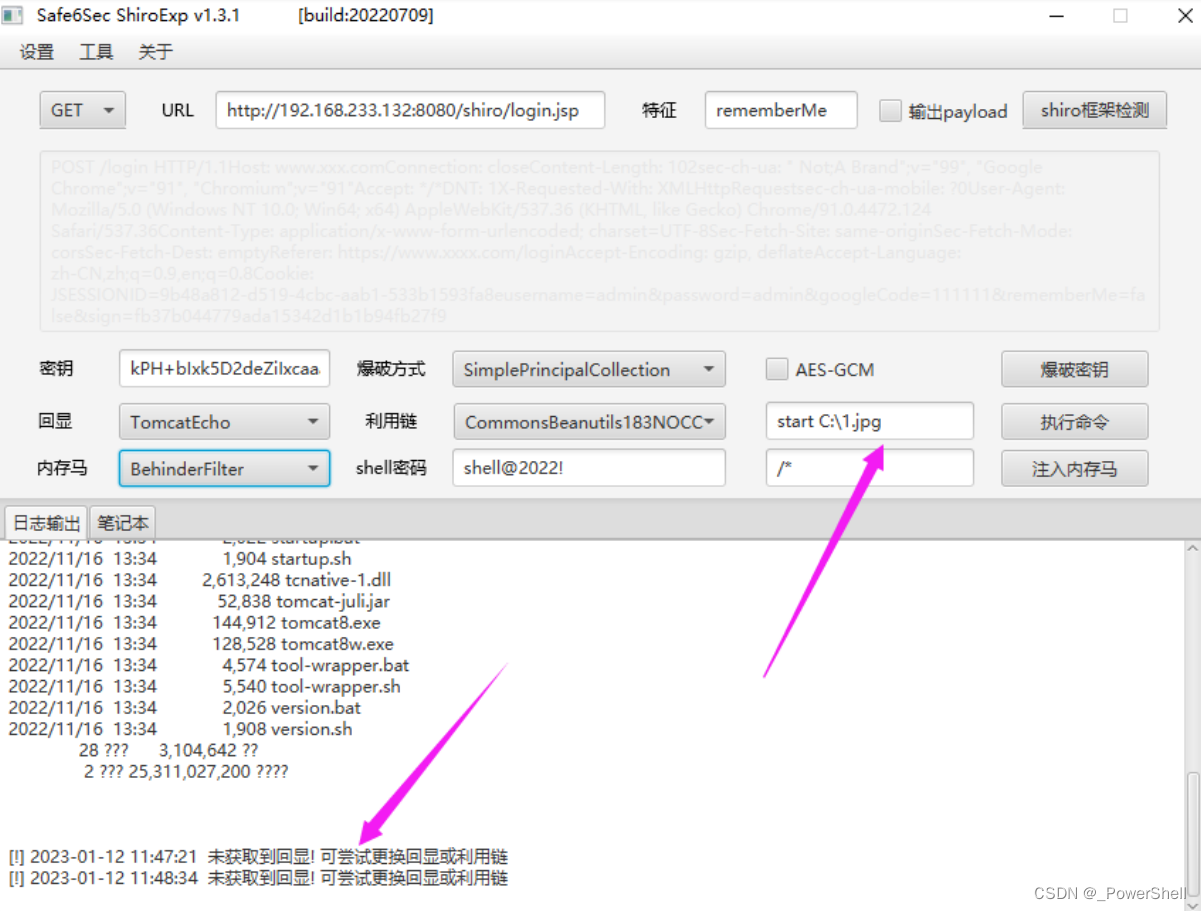Image resolution: width=1201 pixels, height=911 pixels.
Task: Open the TomcatEcho 回显 dropdown
Action: click(224, 421)
